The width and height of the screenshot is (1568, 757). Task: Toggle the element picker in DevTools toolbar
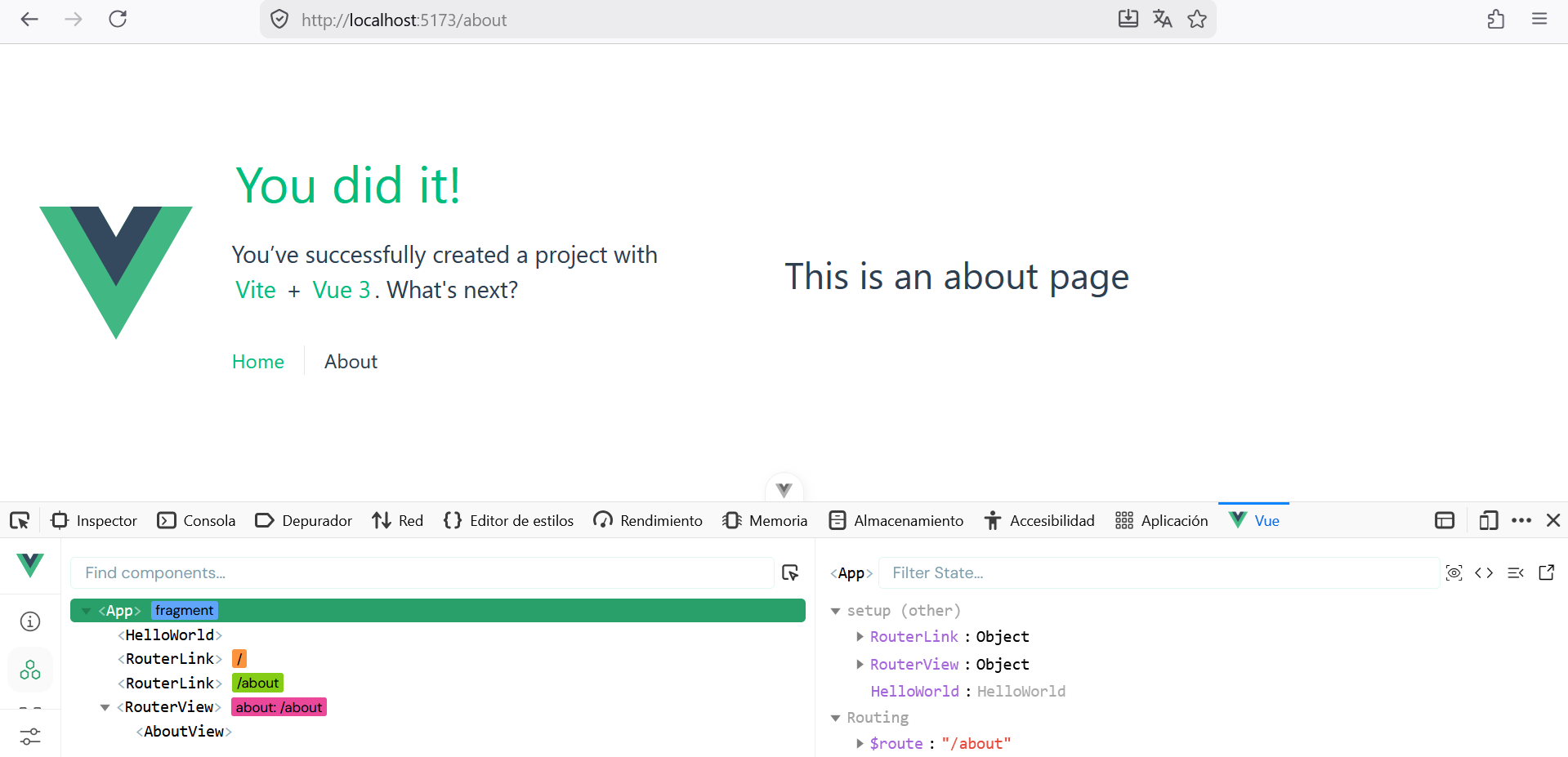(x=20, y=520)
